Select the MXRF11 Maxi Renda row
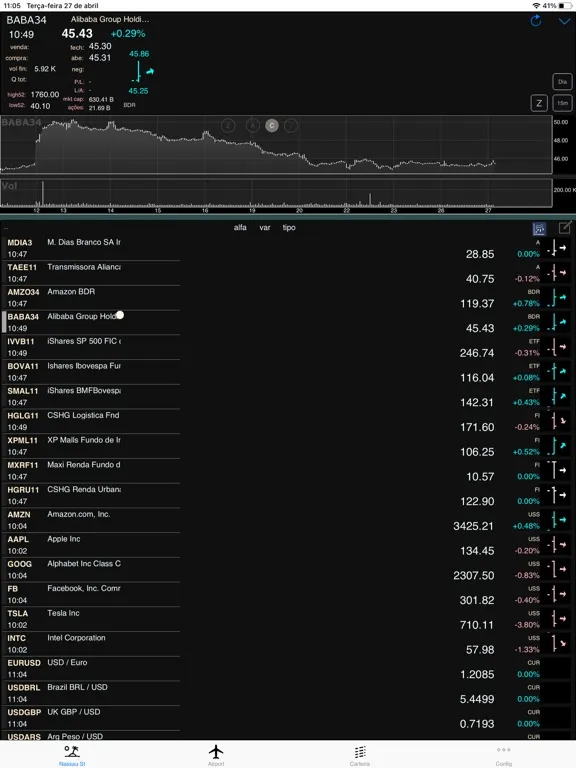The image size is (576, 768). tap(288, 471)
